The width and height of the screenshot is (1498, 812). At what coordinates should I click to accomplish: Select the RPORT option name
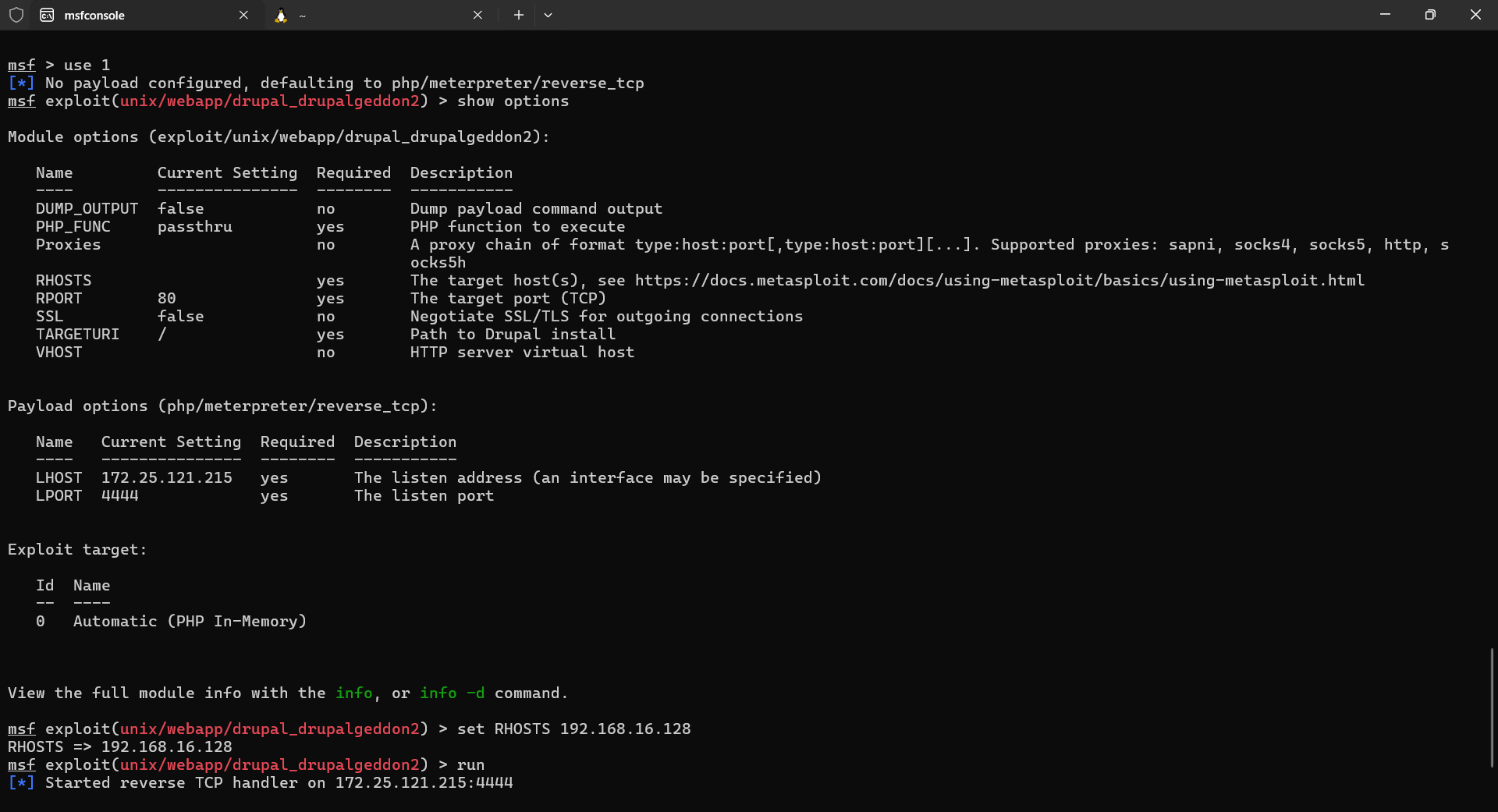[x=59, y=298]
